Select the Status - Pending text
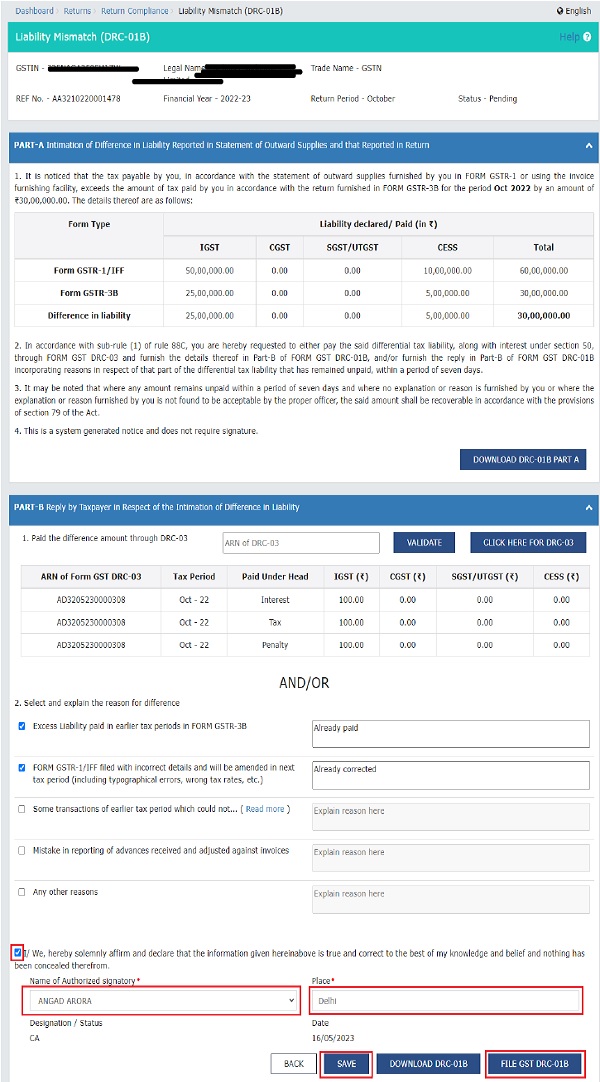Image resolution: width=600 pixels, height=1082 pixels. click(487, 99)
